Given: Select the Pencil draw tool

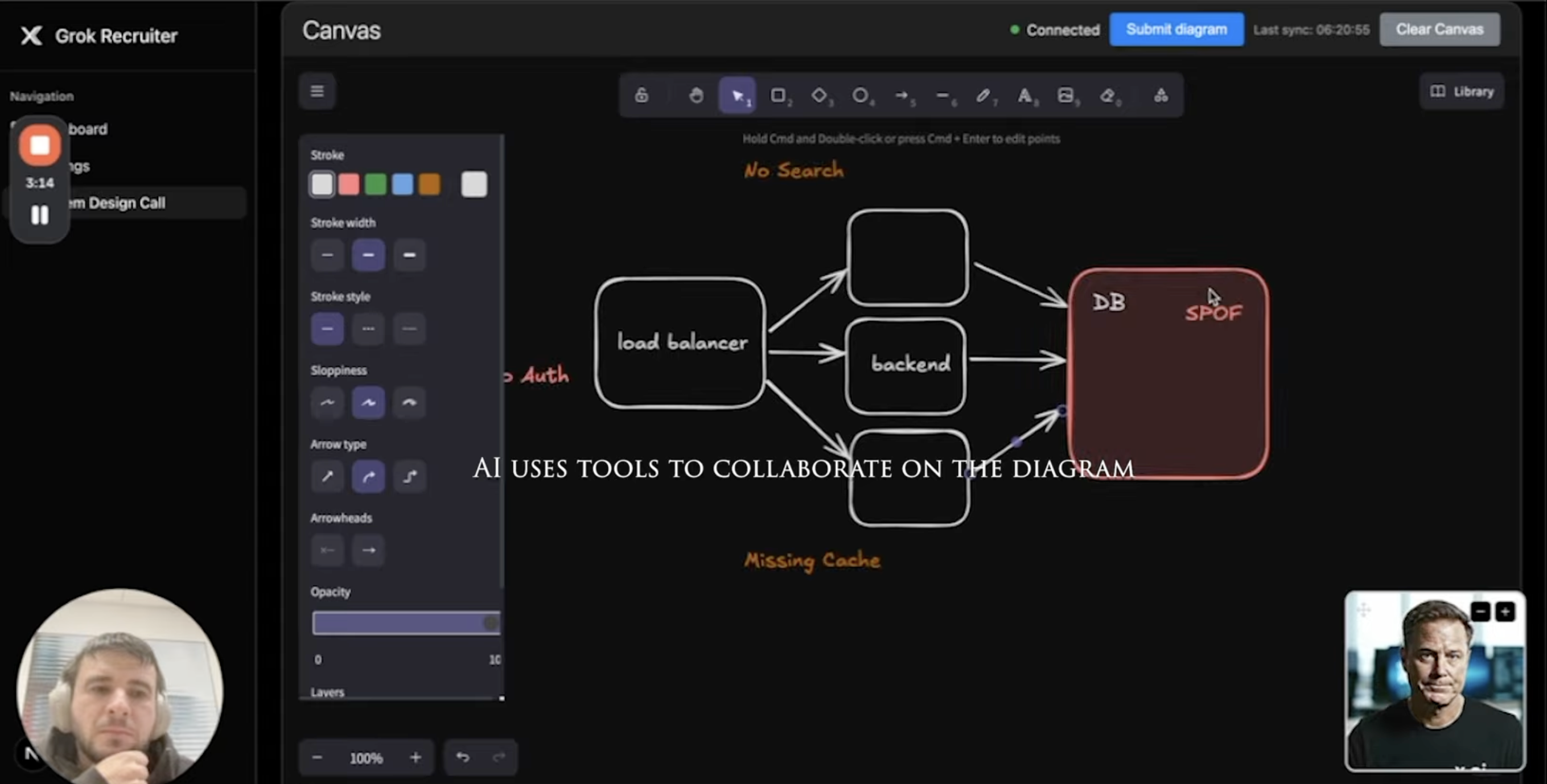Looking at the screenshot, I should (x=983, y=96).
